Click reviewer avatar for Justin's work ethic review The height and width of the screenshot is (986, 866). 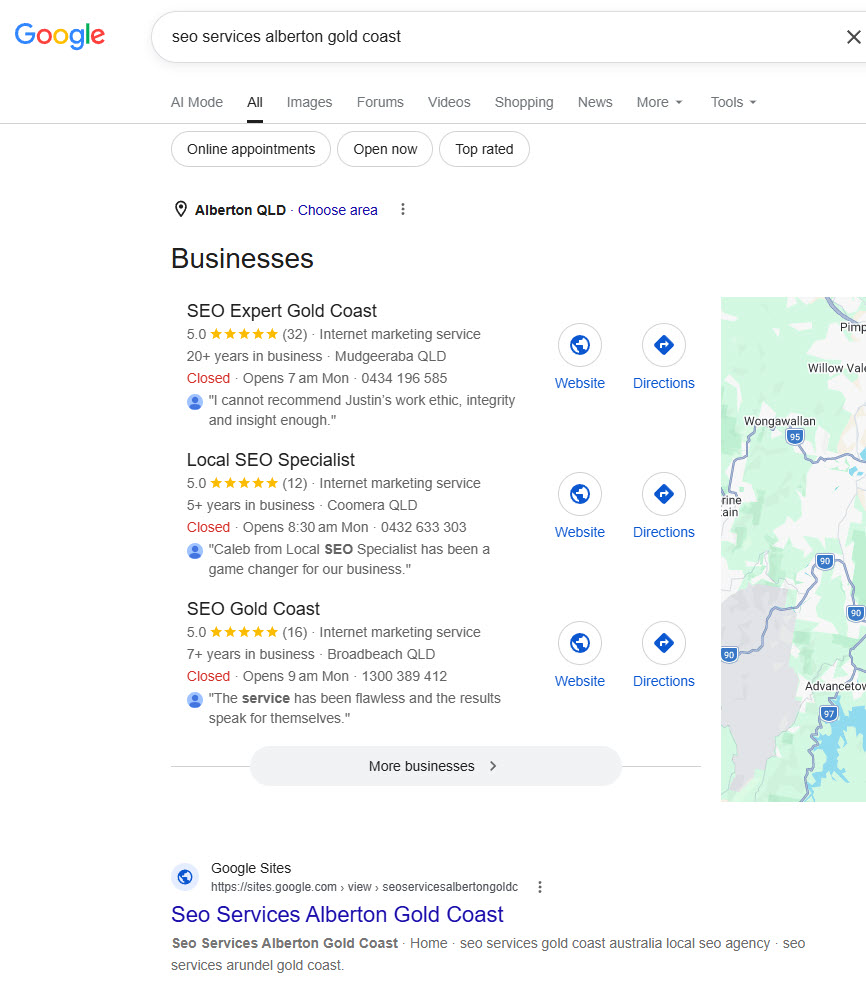point(195,402)
